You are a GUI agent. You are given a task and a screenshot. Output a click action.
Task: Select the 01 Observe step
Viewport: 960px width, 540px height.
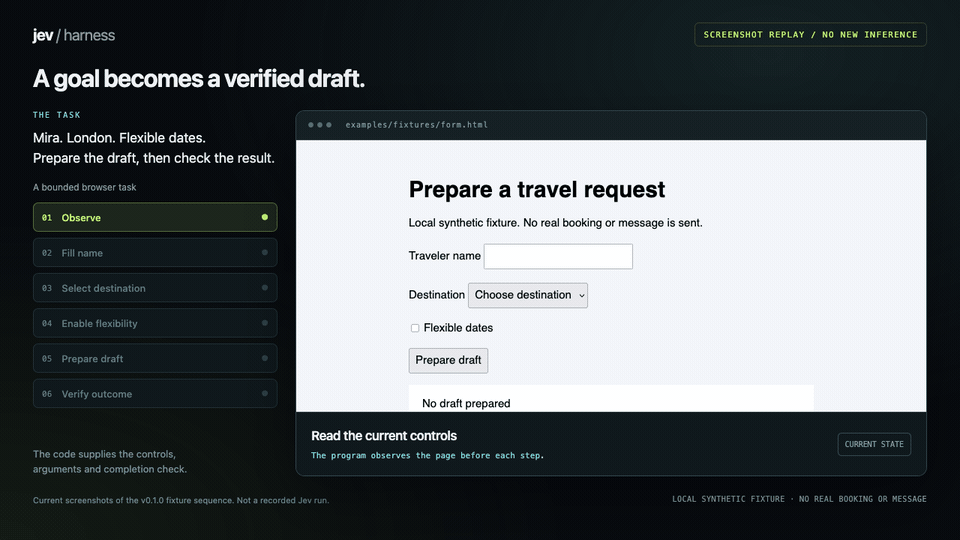click(x=155, y=217)
